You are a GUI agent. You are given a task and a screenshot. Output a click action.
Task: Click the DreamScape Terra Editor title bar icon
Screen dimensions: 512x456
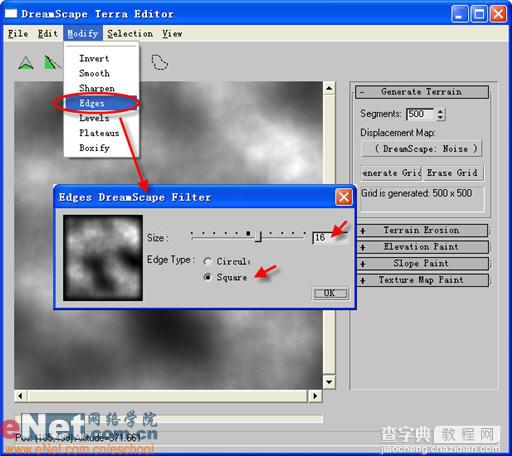click(x=11, y=14)
